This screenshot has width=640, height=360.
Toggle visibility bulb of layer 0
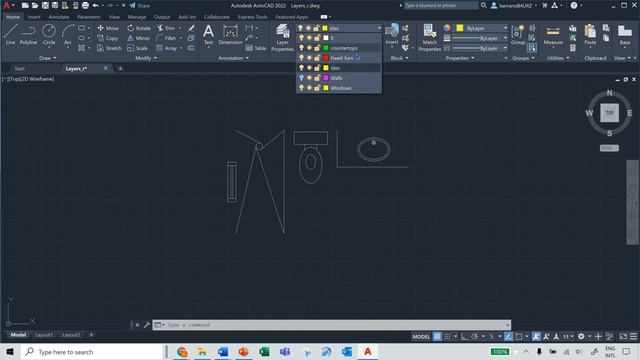pyautogui.click(x=301, y=38)
